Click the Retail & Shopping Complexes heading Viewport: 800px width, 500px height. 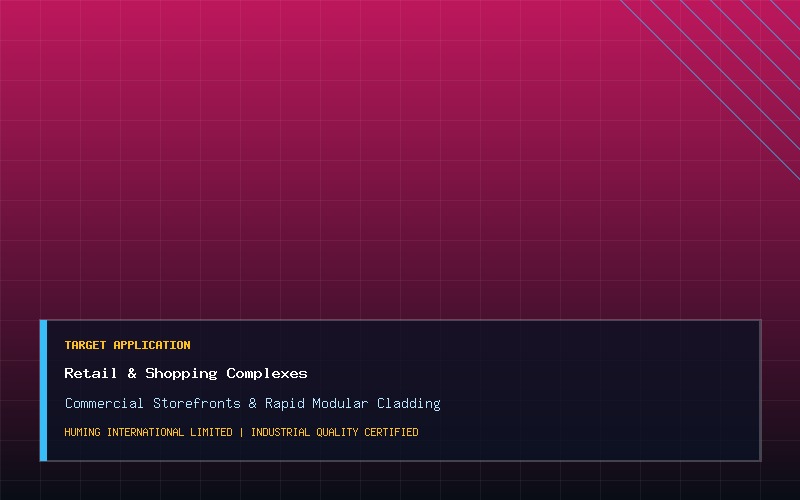point(186,373)
